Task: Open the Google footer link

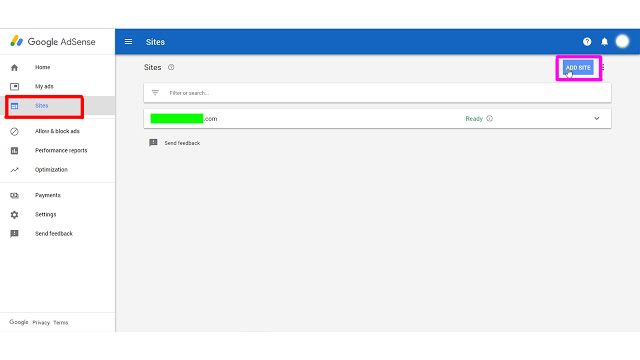Action: pyautogui.click(x=19, y=322)
